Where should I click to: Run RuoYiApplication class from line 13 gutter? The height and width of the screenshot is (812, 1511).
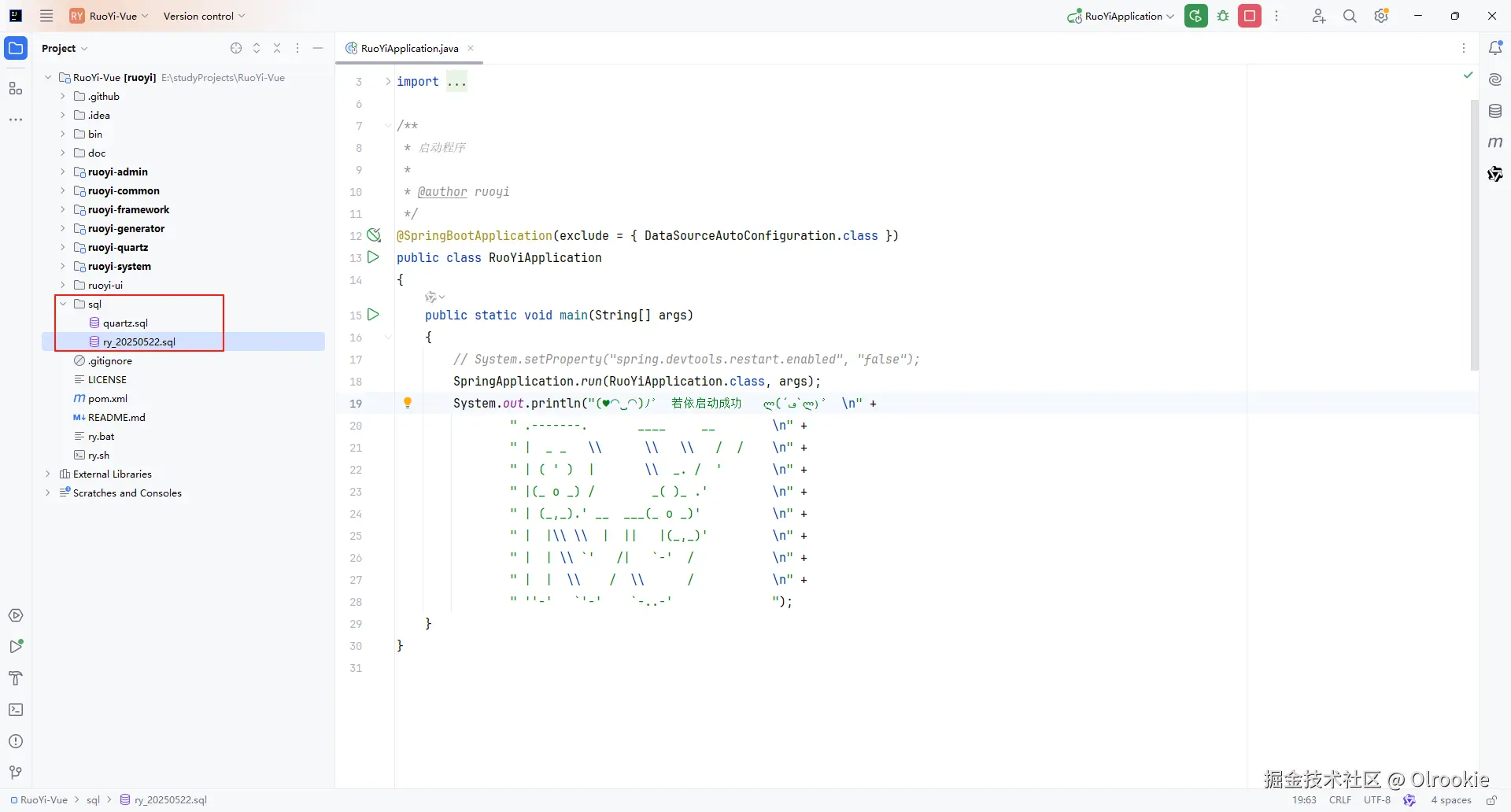click(x=374, y=257)
